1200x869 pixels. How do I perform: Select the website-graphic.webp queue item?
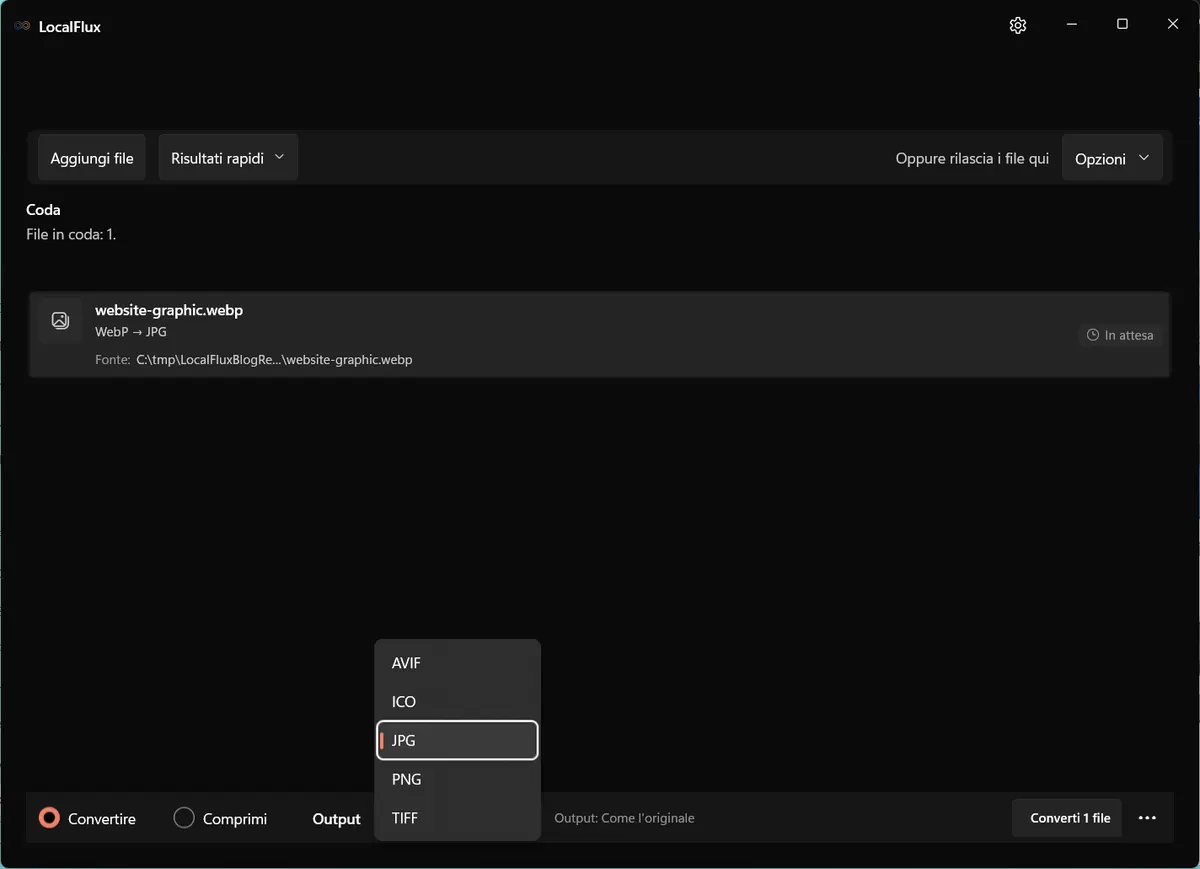click(599, 335)
